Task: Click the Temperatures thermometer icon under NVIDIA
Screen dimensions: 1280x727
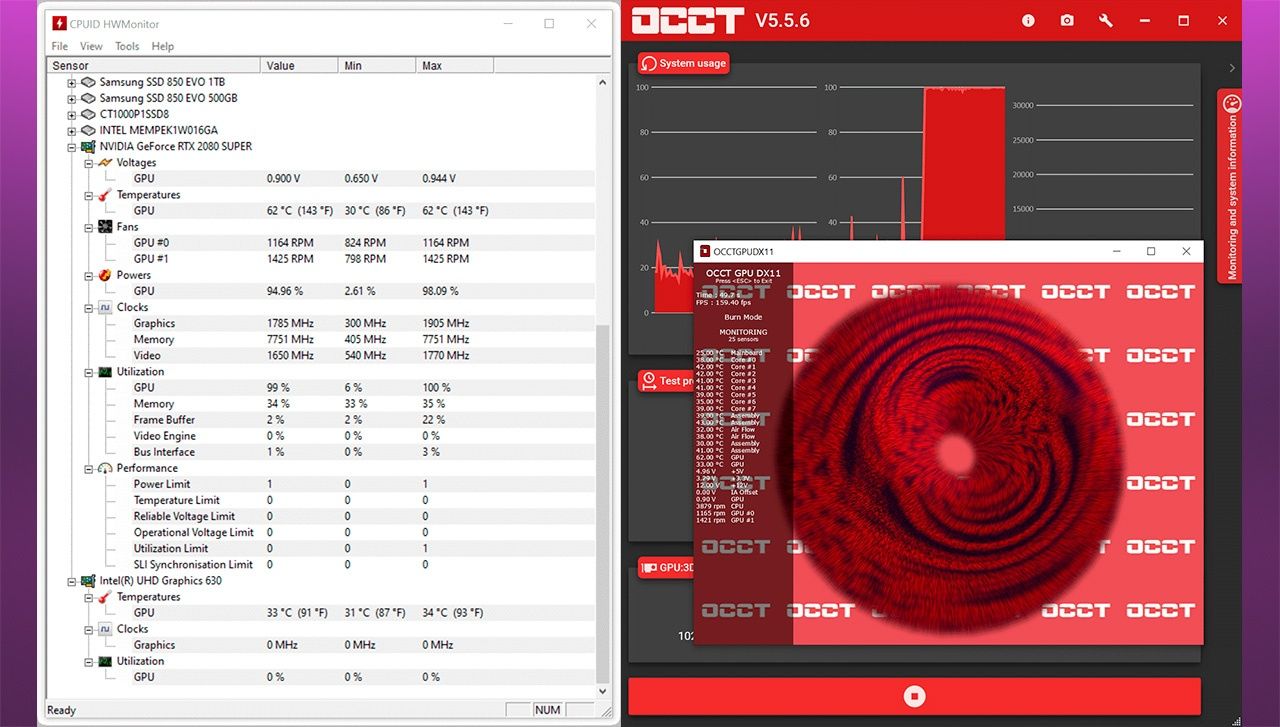Action: click(x=105, y=195)
